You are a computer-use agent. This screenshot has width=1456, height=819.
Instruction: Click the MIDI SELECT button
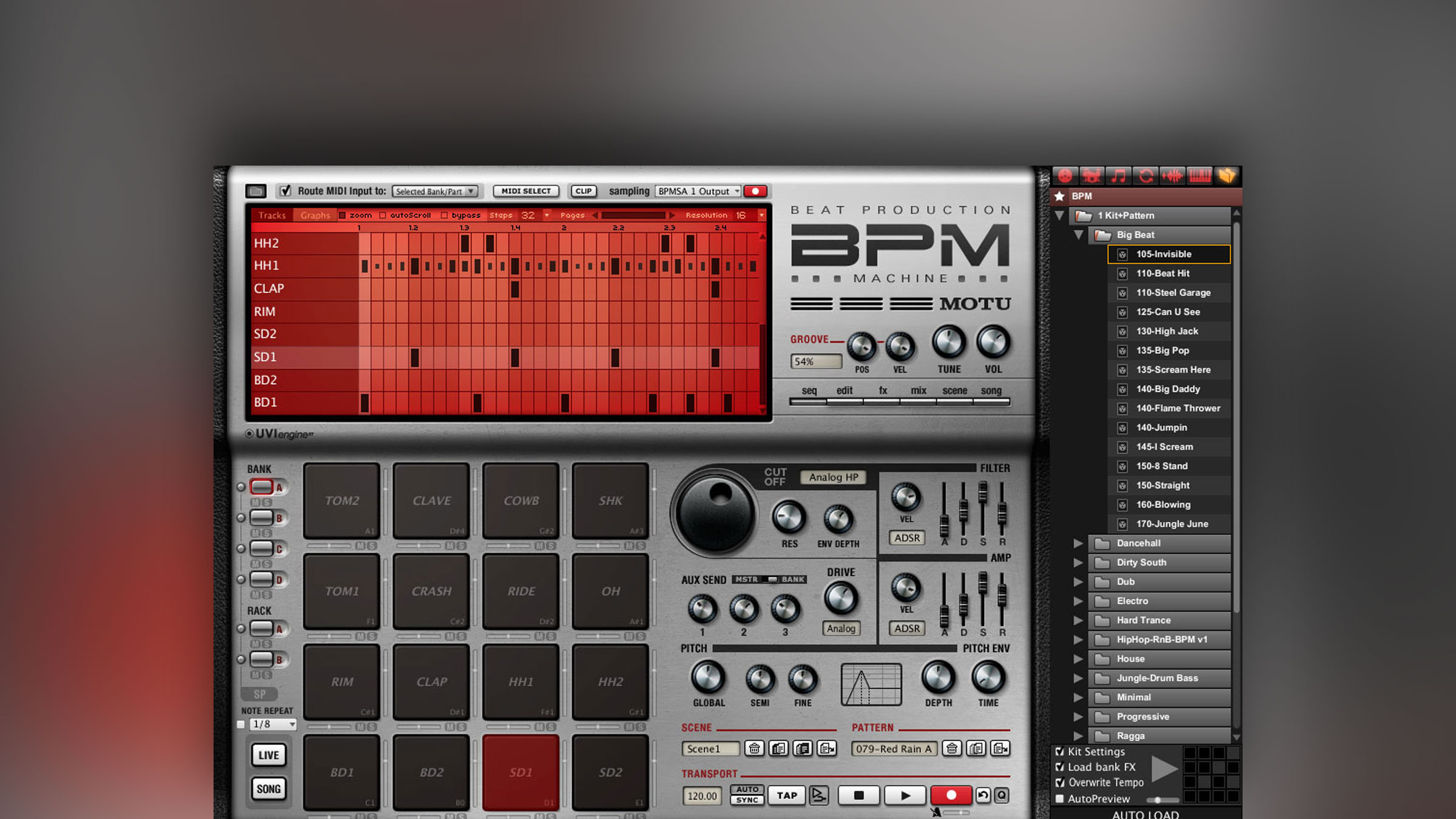pyautogui.click(x=526, y=191)
